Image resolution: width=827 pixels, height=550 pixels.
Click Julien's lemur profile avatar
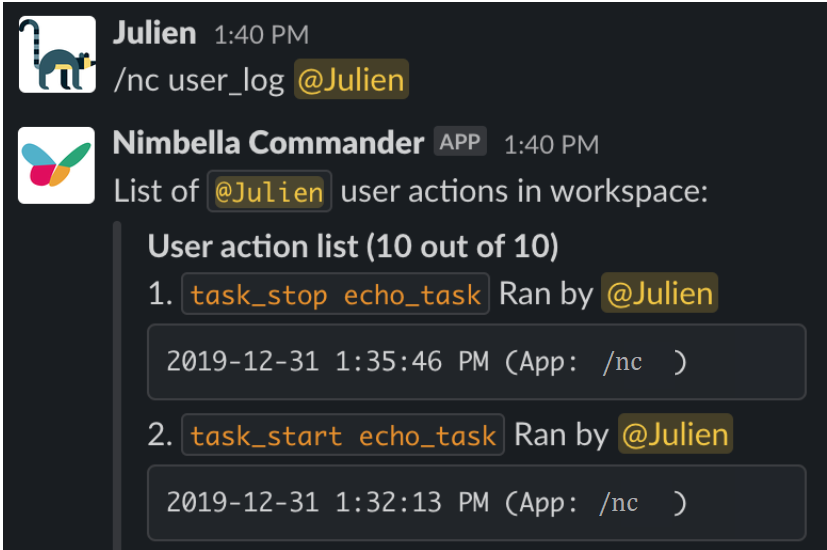57,54
